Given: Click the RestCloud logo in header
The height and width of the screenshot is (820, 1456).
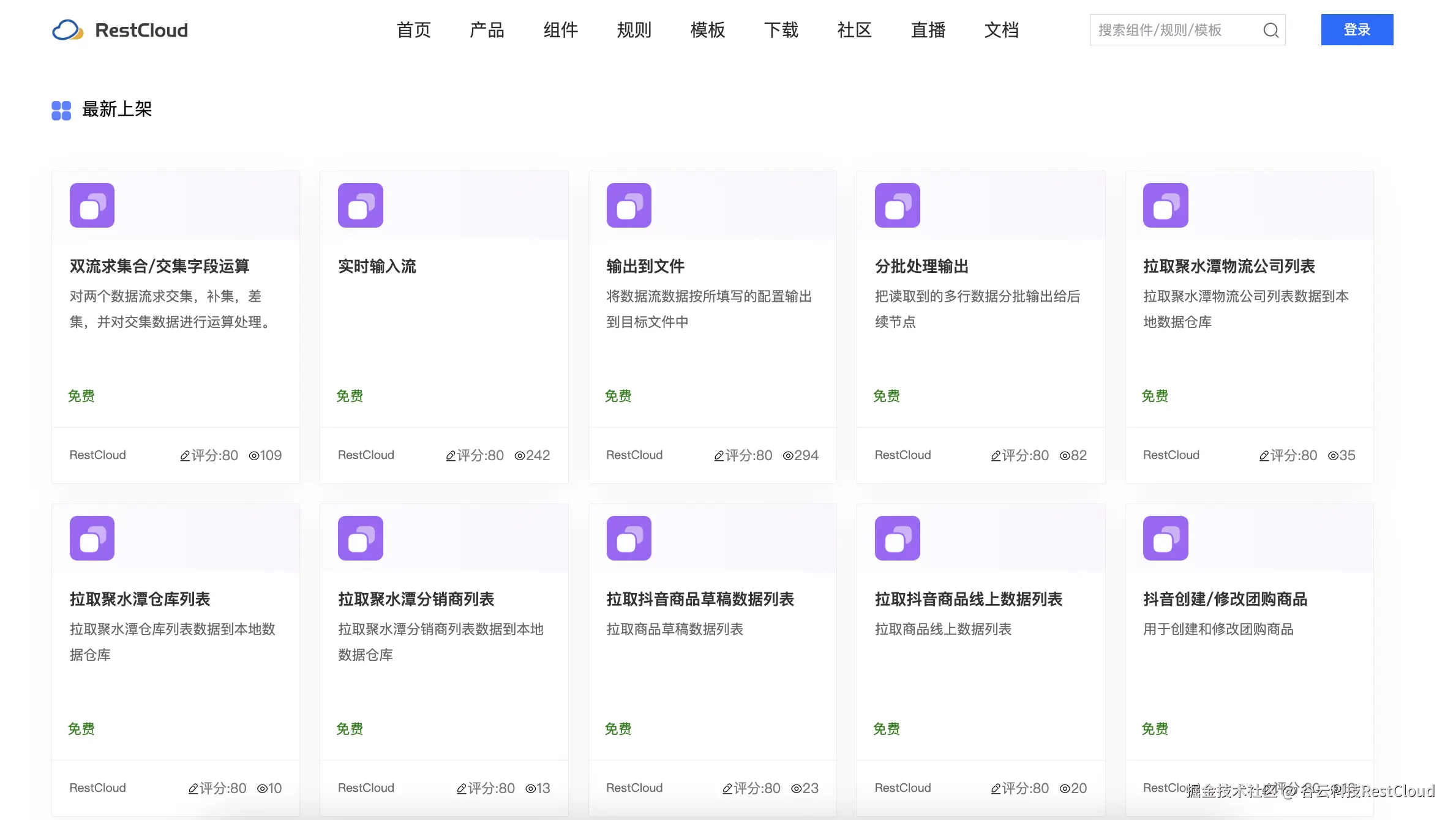Looking at the screenshot, I should 120,30.
